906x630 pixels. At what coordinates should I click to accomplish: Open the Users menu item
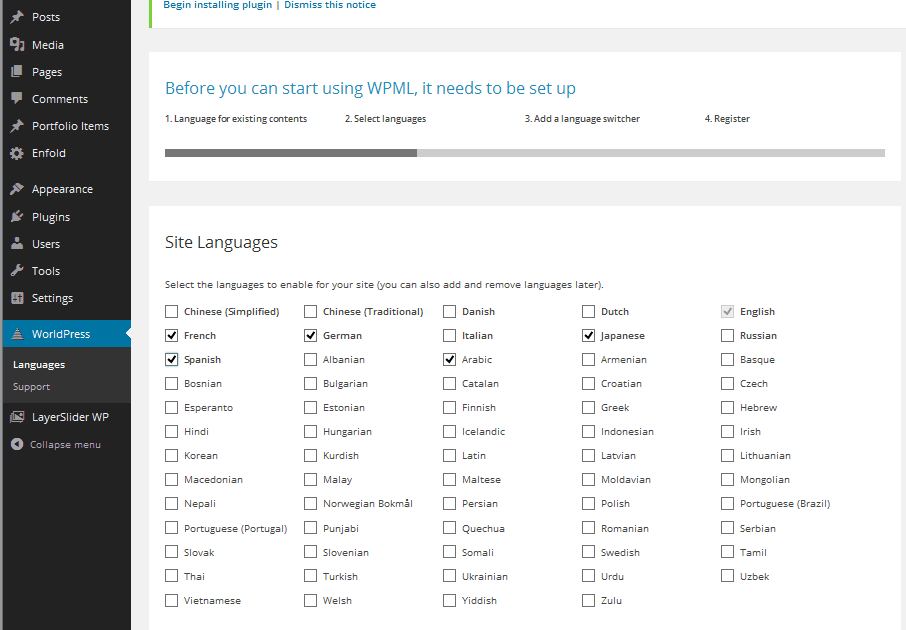pyautogui.click(x=46, y=244)
